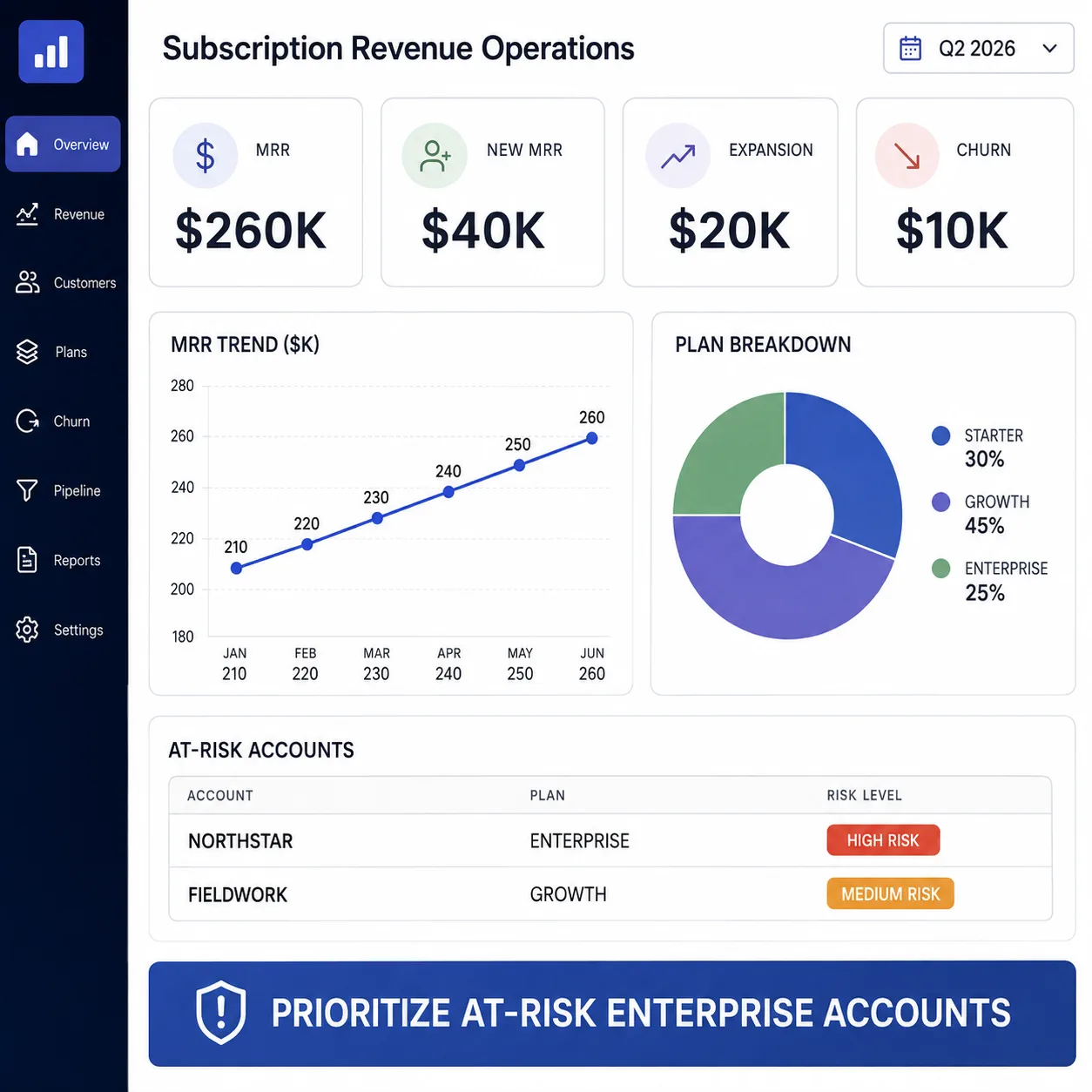Click the shield alert icon in banner
The width and height of the screenshot is (1092, 1092).
(221, 1012)
